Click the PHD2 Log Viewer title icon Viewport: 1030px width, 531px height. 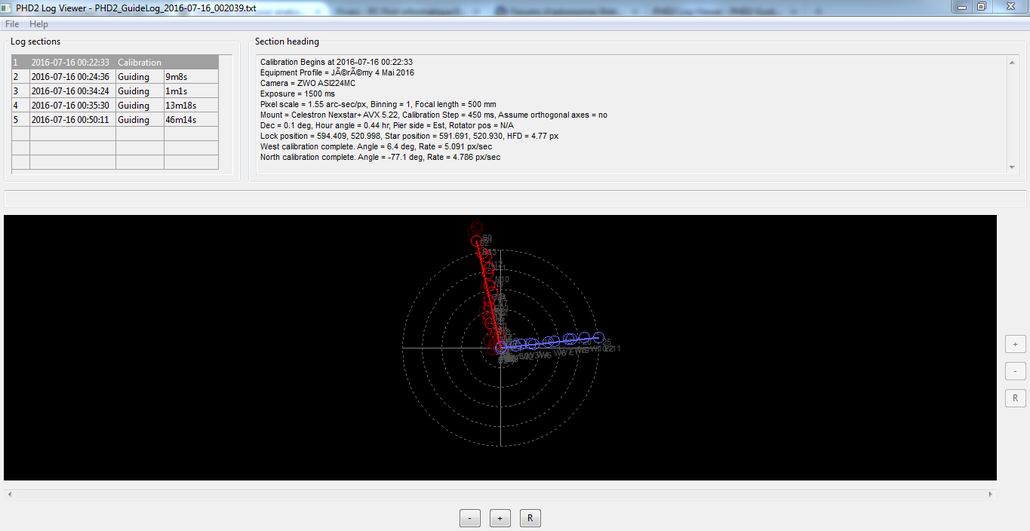(8, 8)
